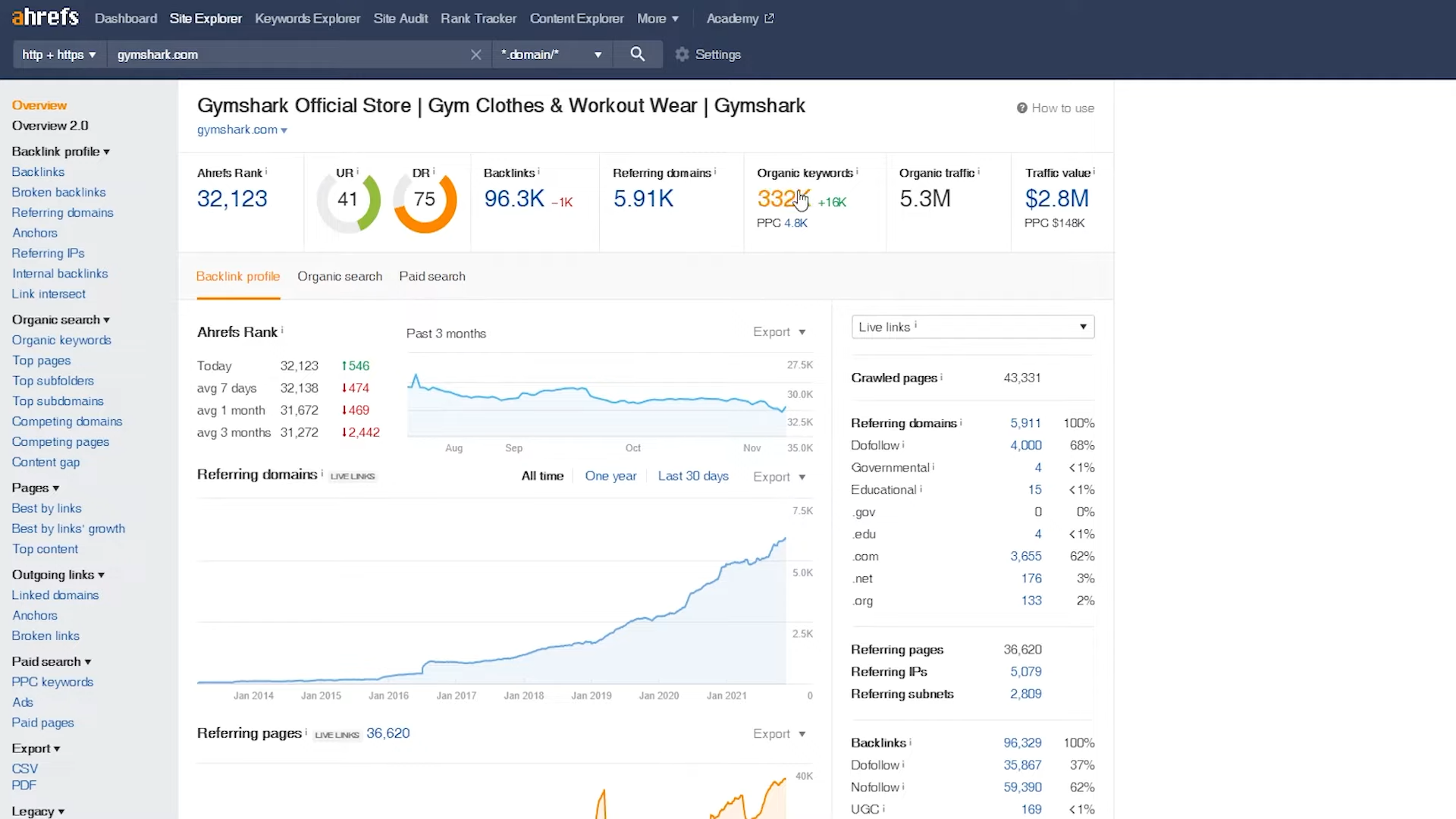Click info icon beside Organic keywords header
Screen dimensions: 1456x819
tap(857, 171)
